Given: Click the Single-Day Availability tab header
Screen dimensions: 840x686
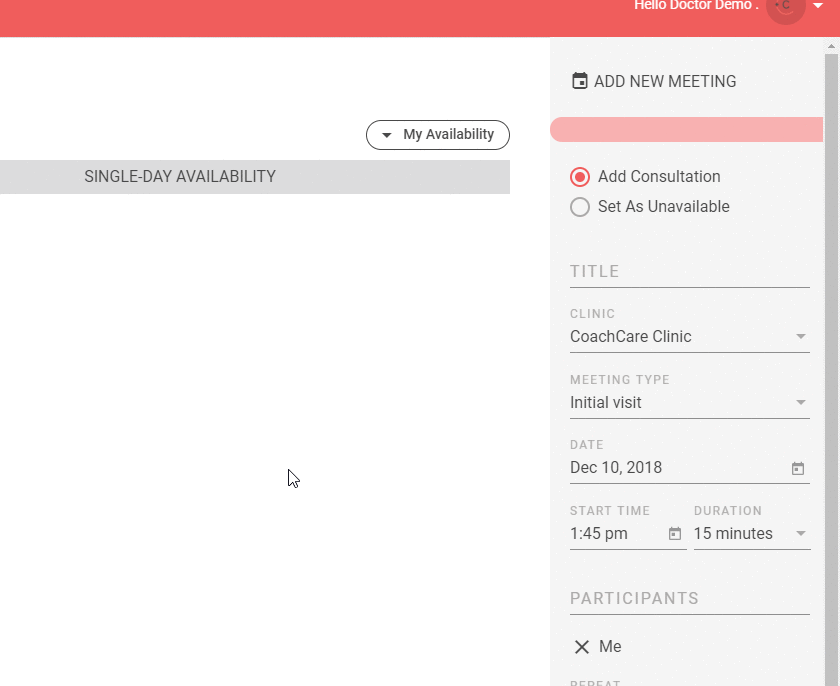Looking at the screenshot, I should pos(180,177).
